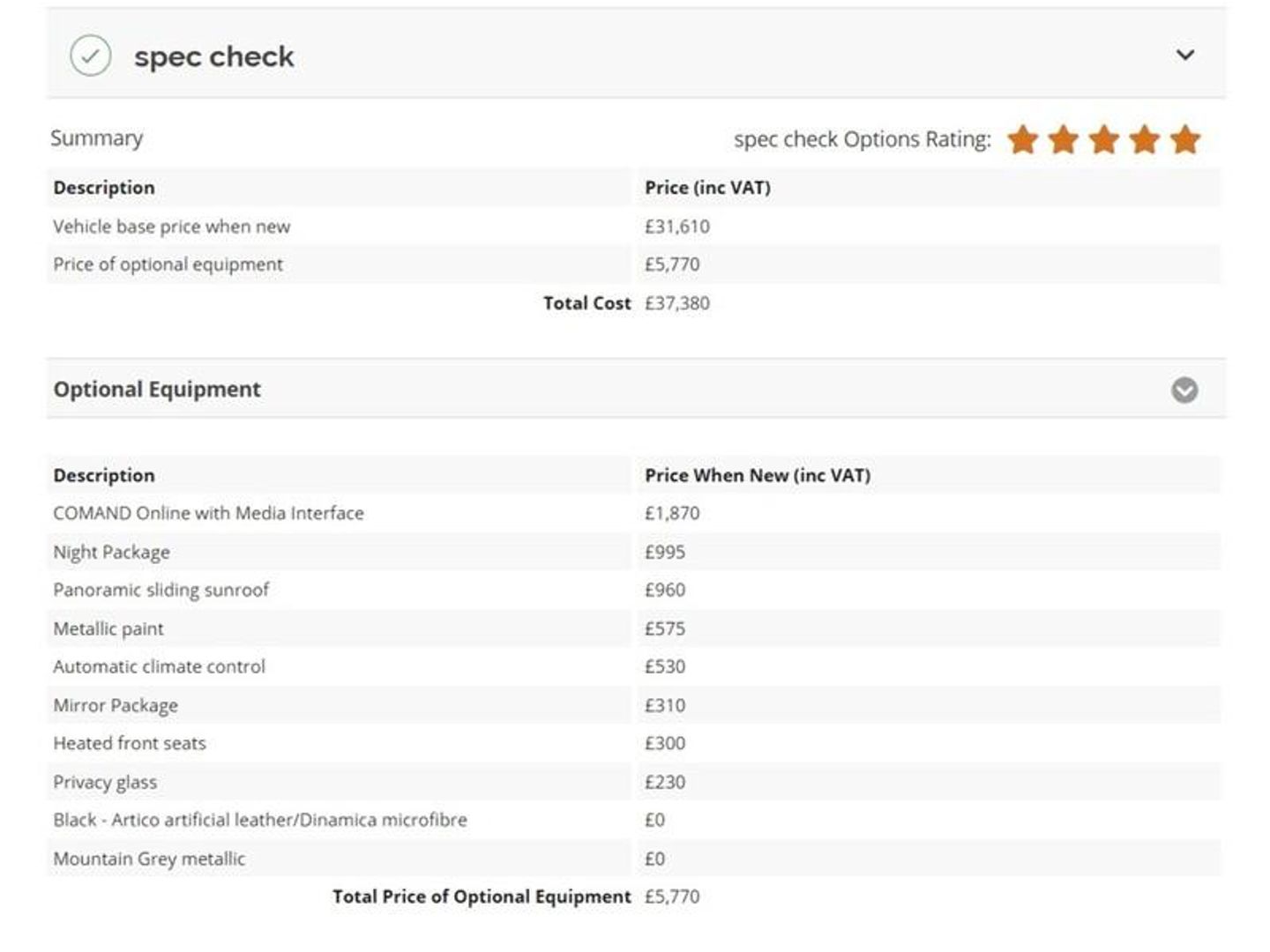Click the Optional Equipment header bar
Screen dimensions: 1270x952
(636, 389)
